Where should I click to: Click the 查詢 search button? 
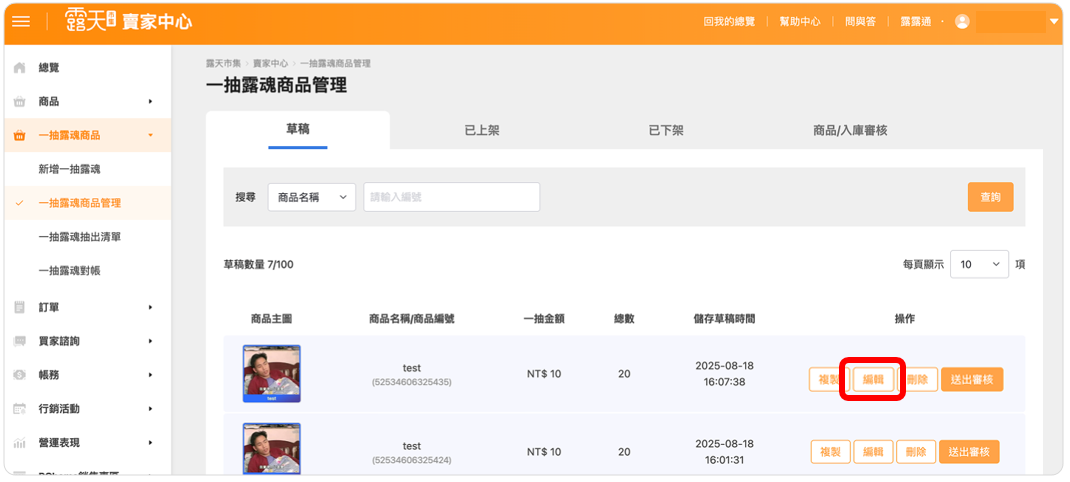[990, 197]
